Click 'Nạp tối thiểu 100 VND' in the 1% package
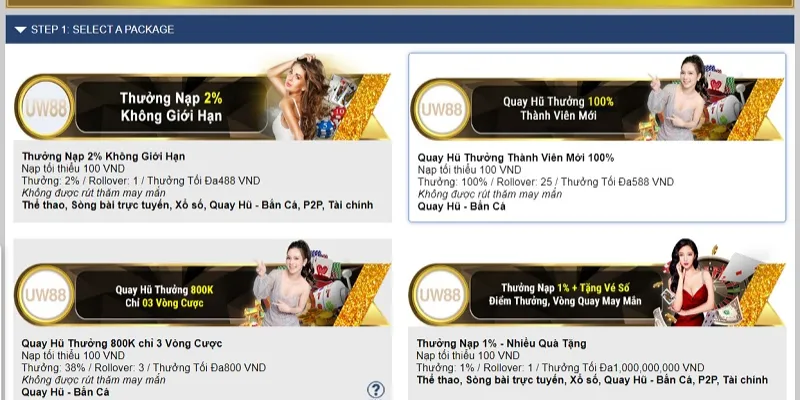The height and width of the screenshot is (400, 800). tap(468, 356)
